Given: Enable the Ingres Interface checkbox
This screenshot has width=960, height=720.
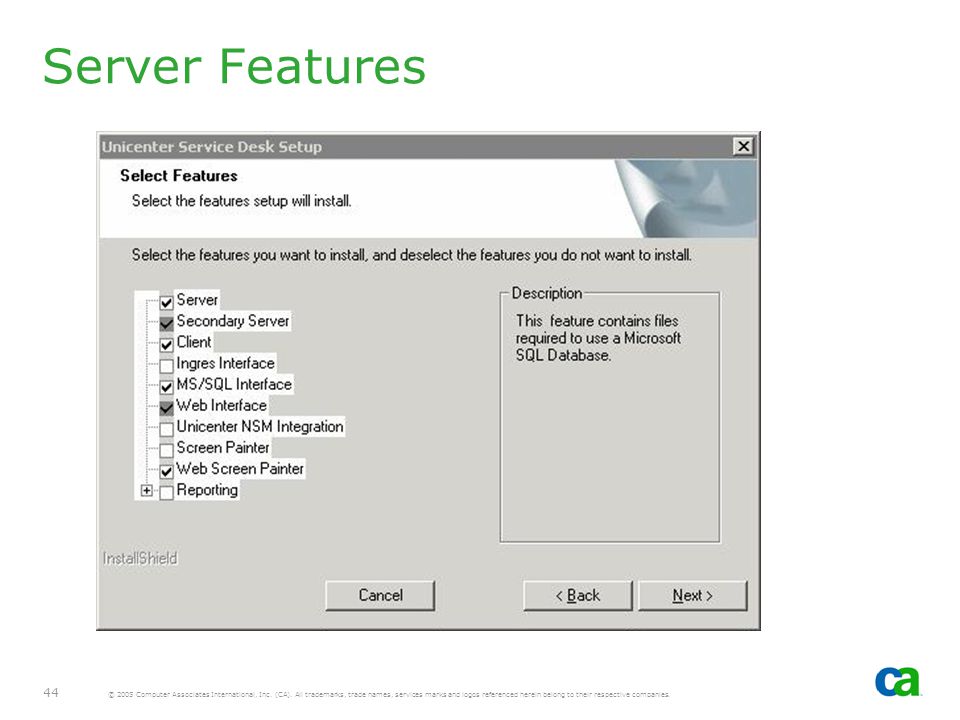Looking at the screenshot, I should click(167, 366).
